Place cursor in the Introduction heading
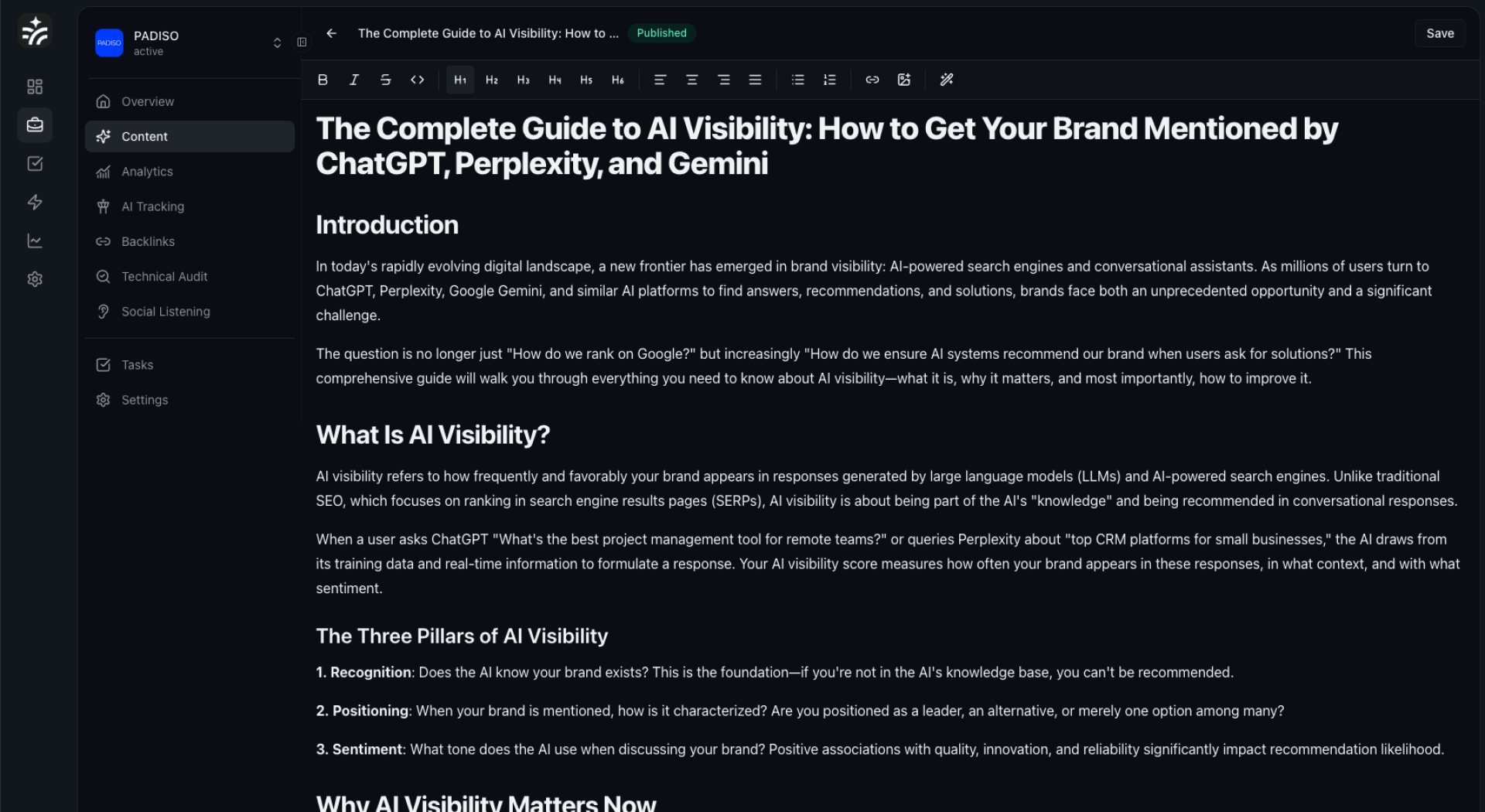The height and width of the screenshot is (812, 1485). coord(387,225)
